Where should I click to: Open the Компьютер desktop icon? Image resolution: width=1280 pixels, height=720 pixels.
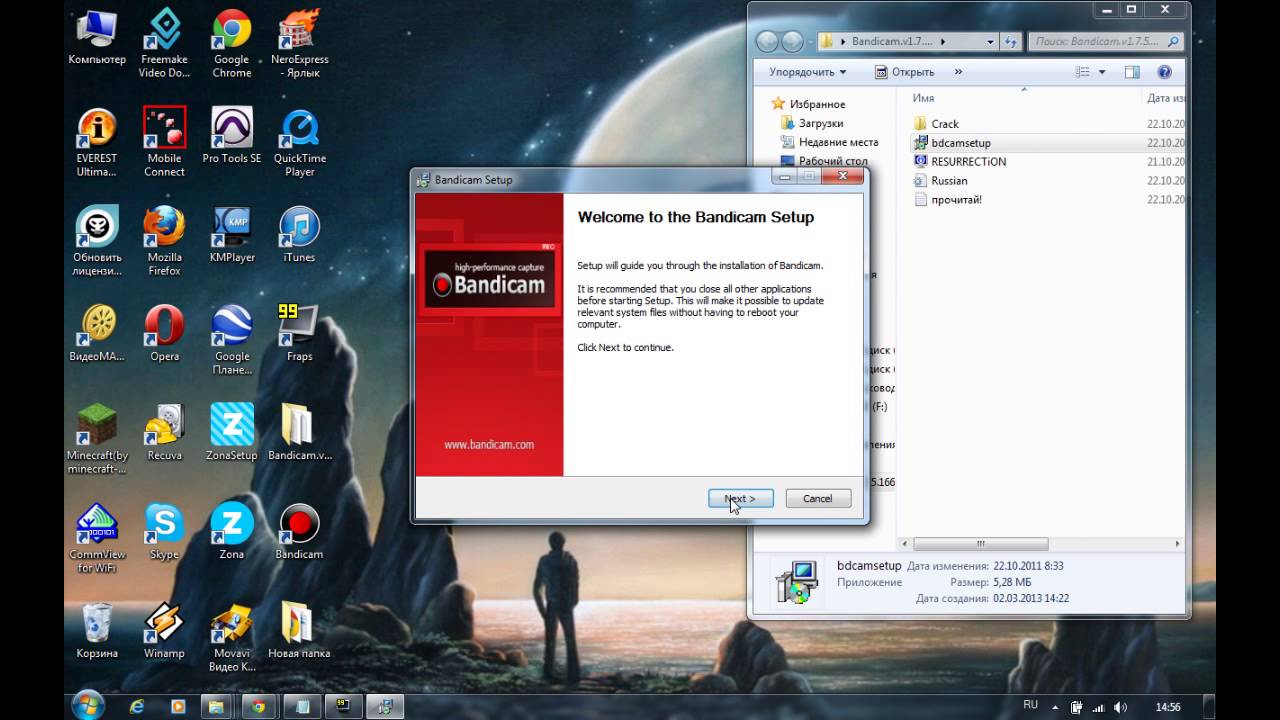click(97, 39)
